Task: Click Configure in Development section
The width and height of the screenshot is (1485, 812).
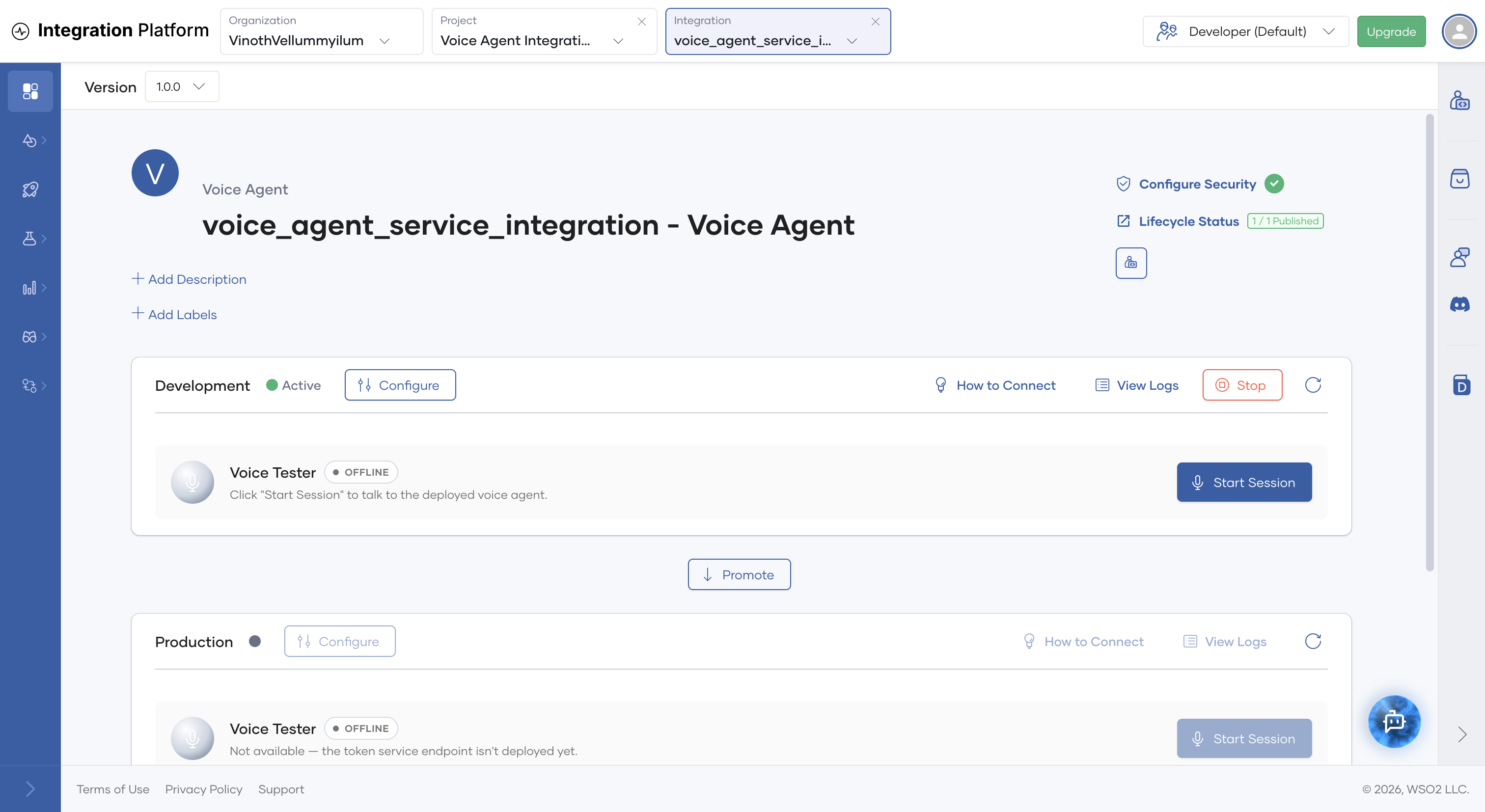Action: pyautogui.click(x=400, y=385)
